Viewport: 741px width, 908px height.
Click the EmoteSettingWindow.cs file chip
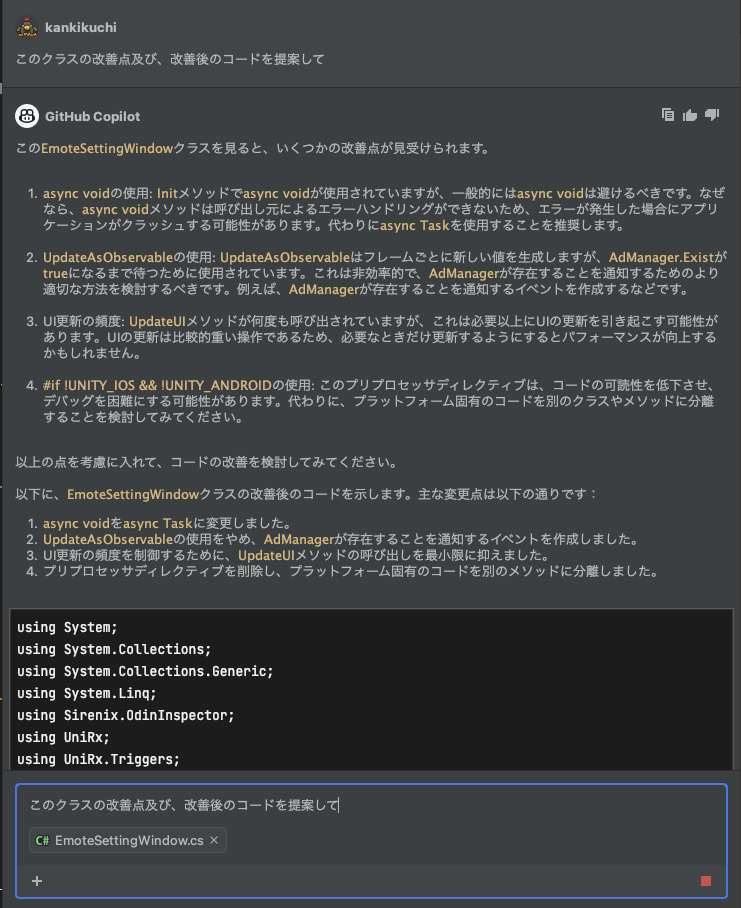128,840
